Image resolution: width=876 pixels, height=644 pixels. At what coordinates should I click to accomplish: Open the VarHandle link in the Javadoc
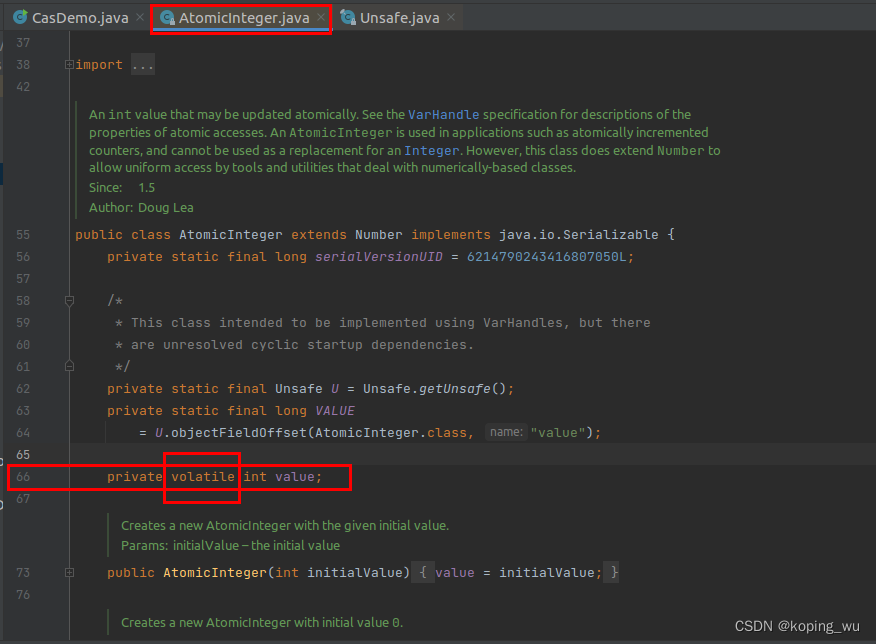click(444, 115)
